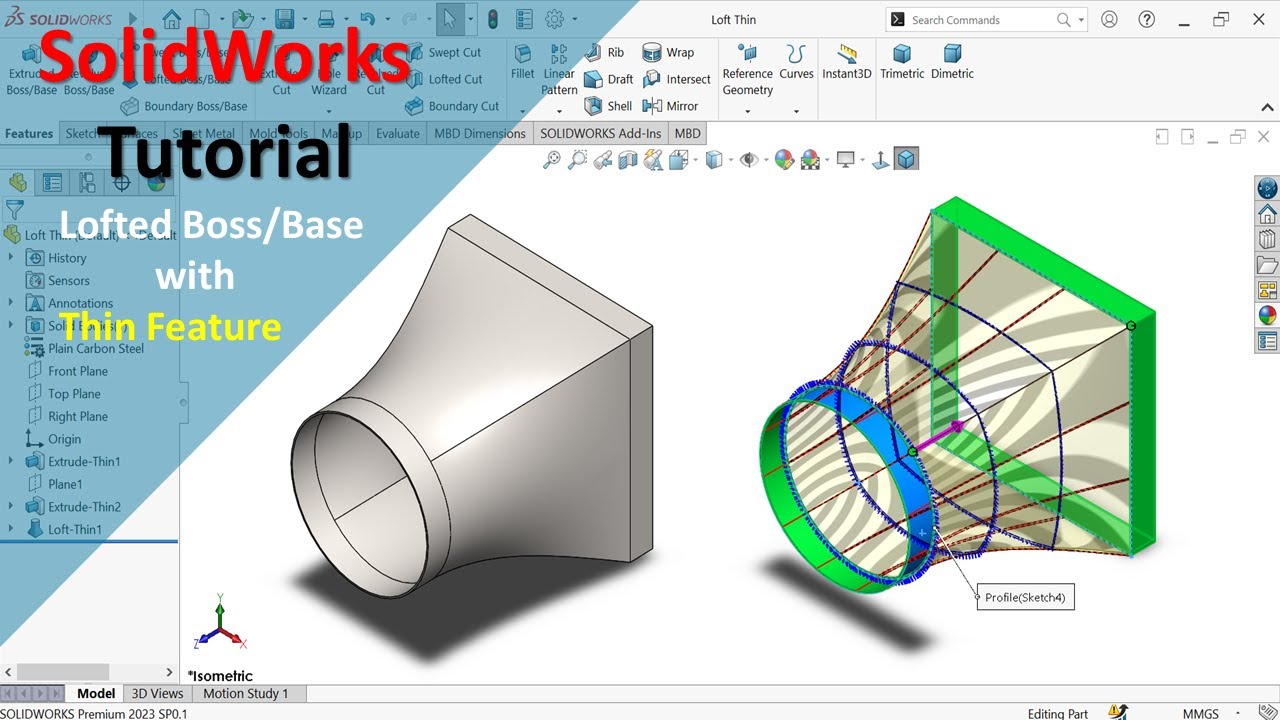Image resolution: width=1280 pixels, height=720 pixels.
Task: Collapse the CommandManager ribbon chevron
Action: click(1267, 107)
